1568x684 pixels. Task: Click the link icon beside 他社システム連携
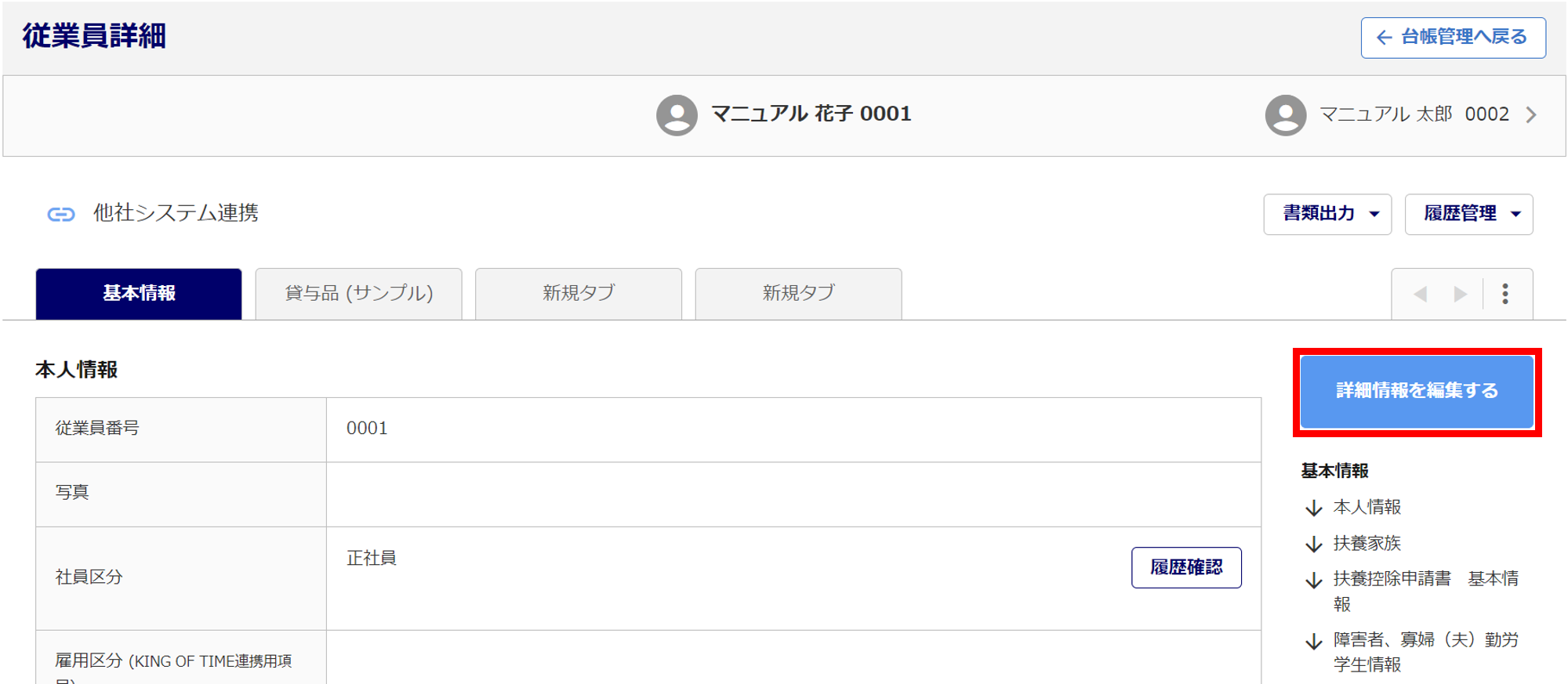[x=61, y=214]
